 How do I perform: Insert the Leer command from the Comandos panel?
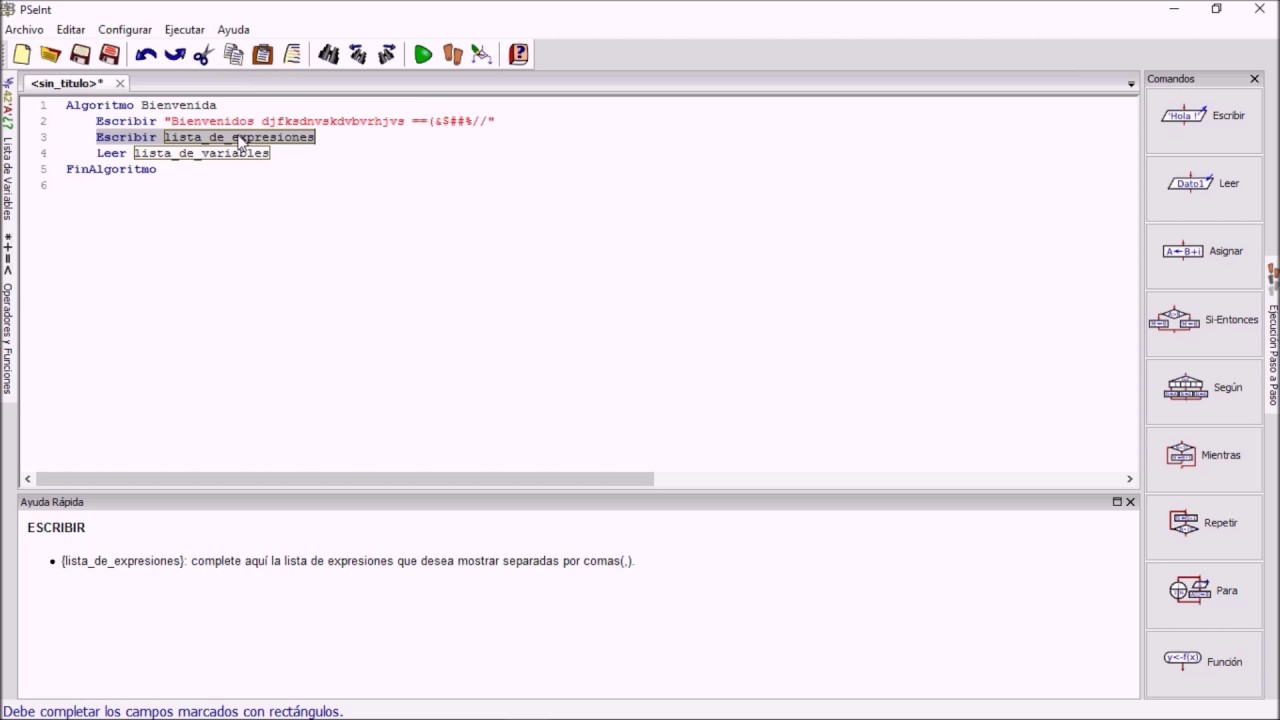(1204, 184)
